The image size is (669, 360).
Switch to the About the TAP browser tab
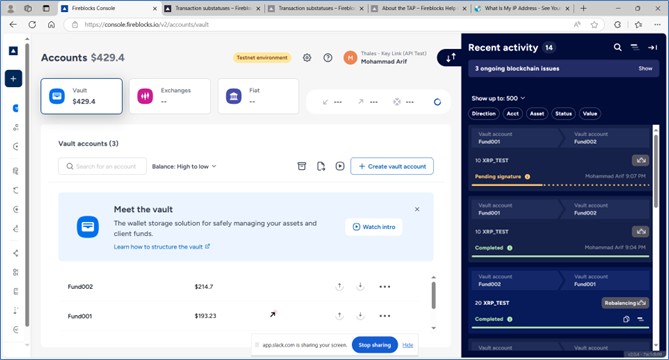click(418, 9)
